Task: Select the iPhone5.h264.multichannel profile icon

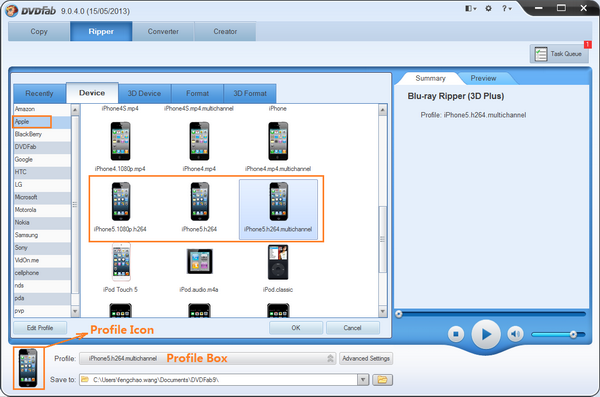Action: pos(279,201)
